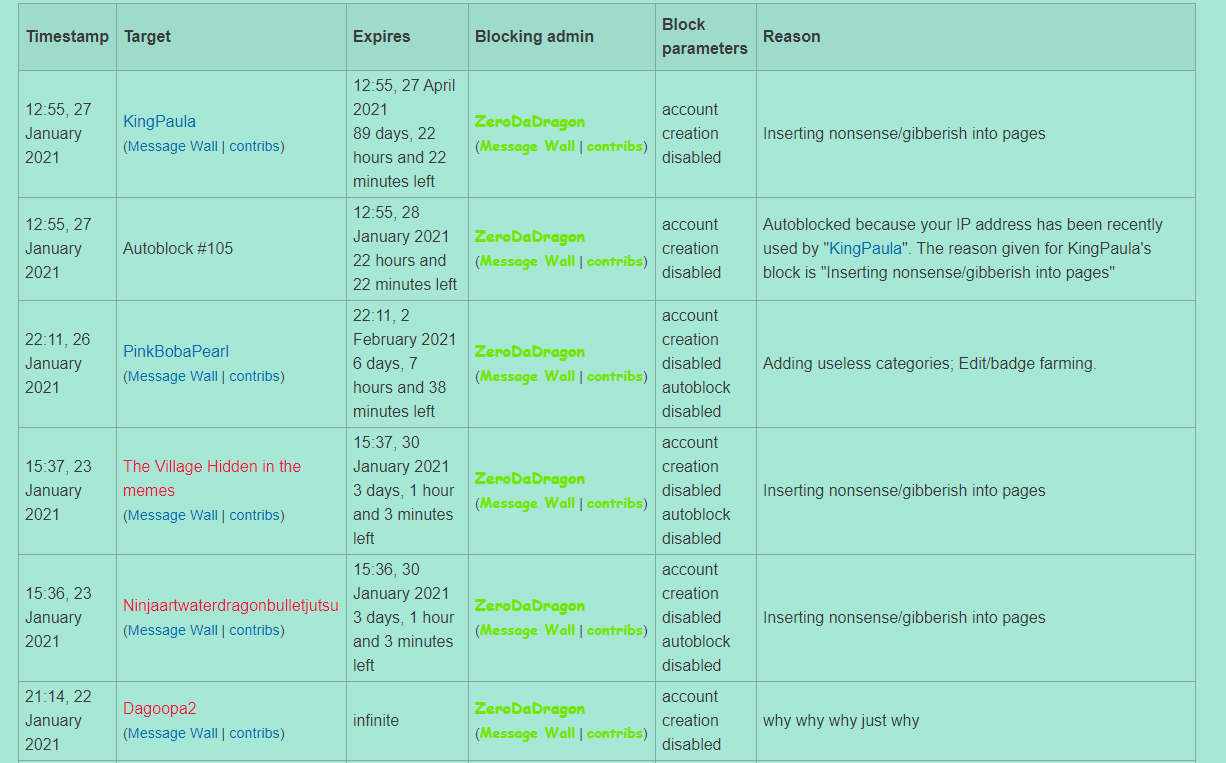Viewport: 1226px width, 763px height.
Task: Click the Expires column header
Action: [x=381, y=36]
